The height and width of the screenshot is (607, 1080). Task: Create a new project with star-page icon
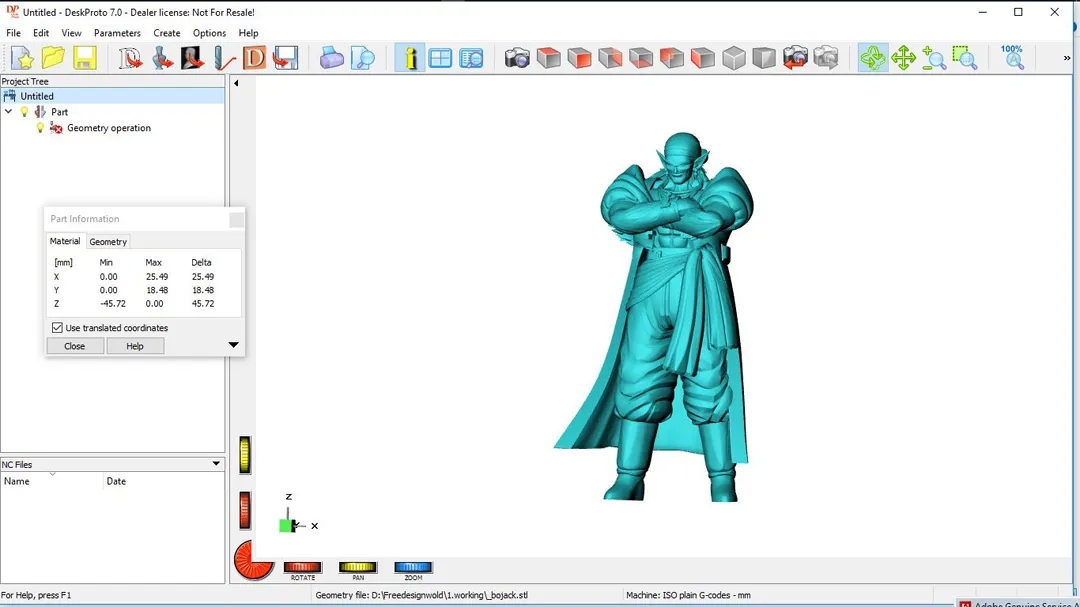tap(22, 58)
